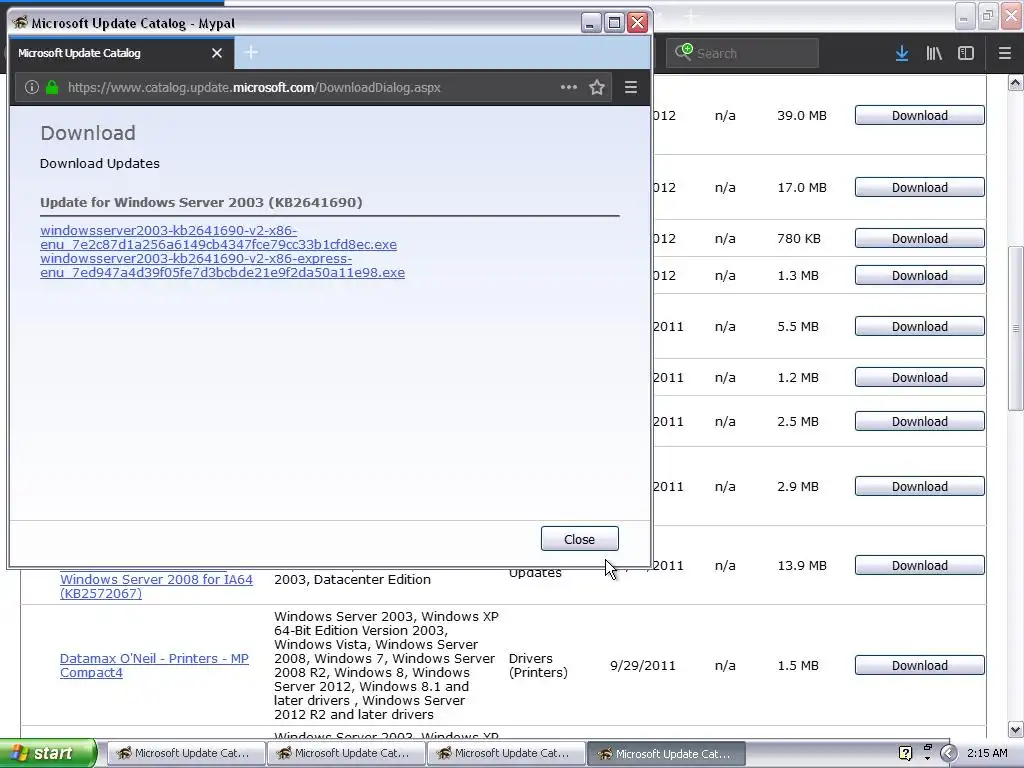Viewport: 1024px width, 768px height.
Task: Open downloads arrow in main window toolbar
Action: click(902, 53)
